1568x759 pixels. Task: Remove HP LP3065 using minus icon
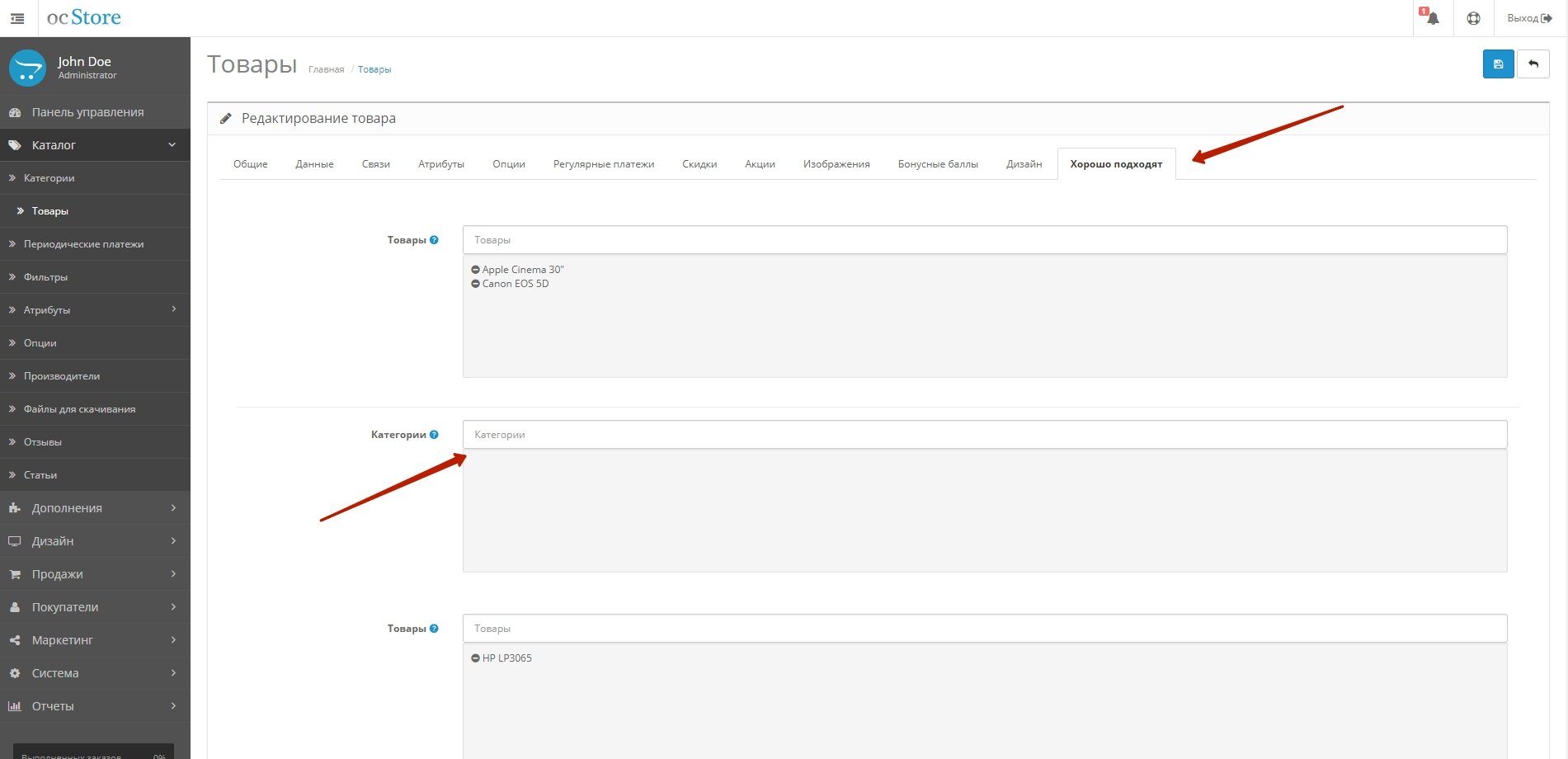[475, 658]
